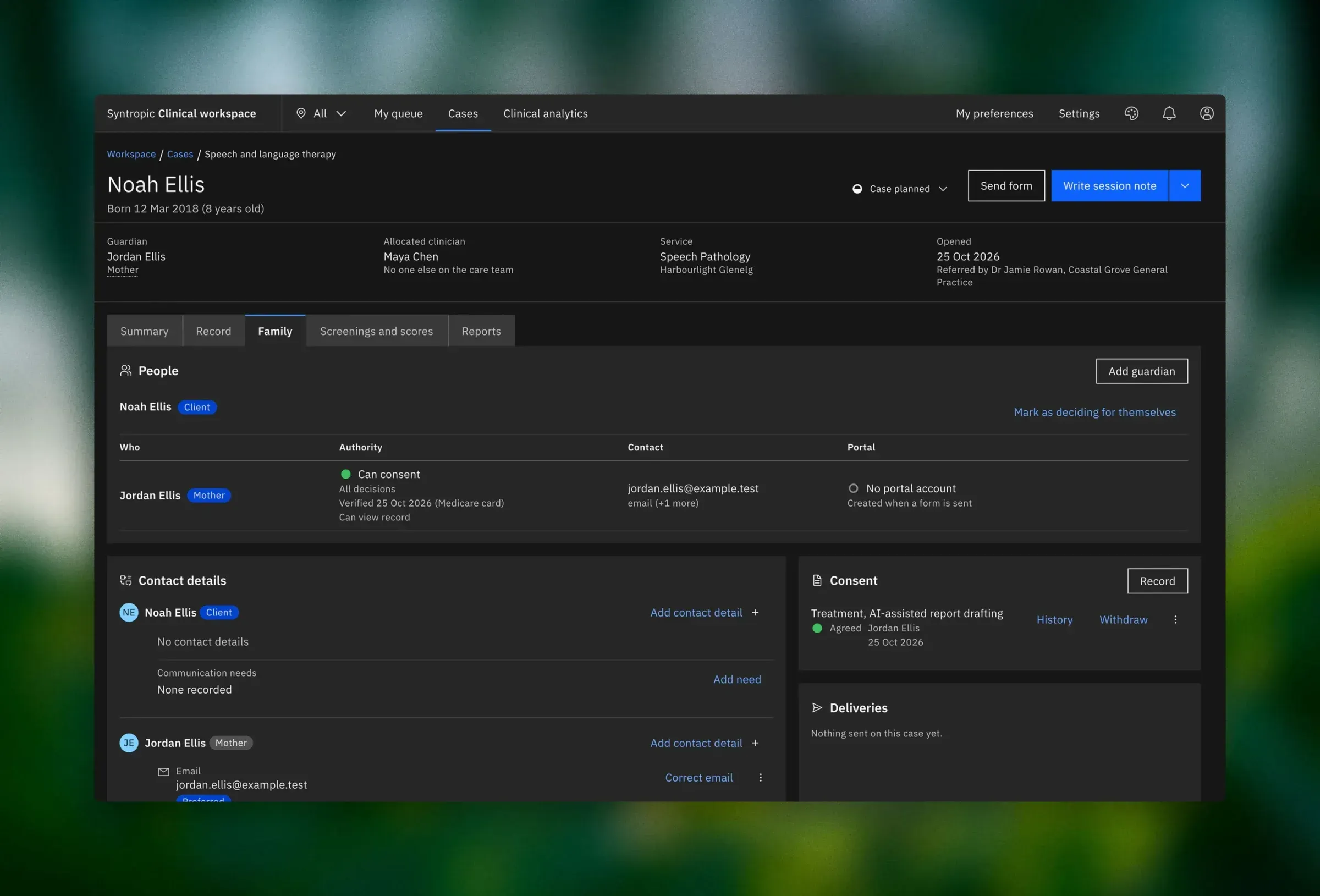This screenshot has width=1320, height=896.
Task: Withdraw the treatment consent
Action: coord(1123,619)
